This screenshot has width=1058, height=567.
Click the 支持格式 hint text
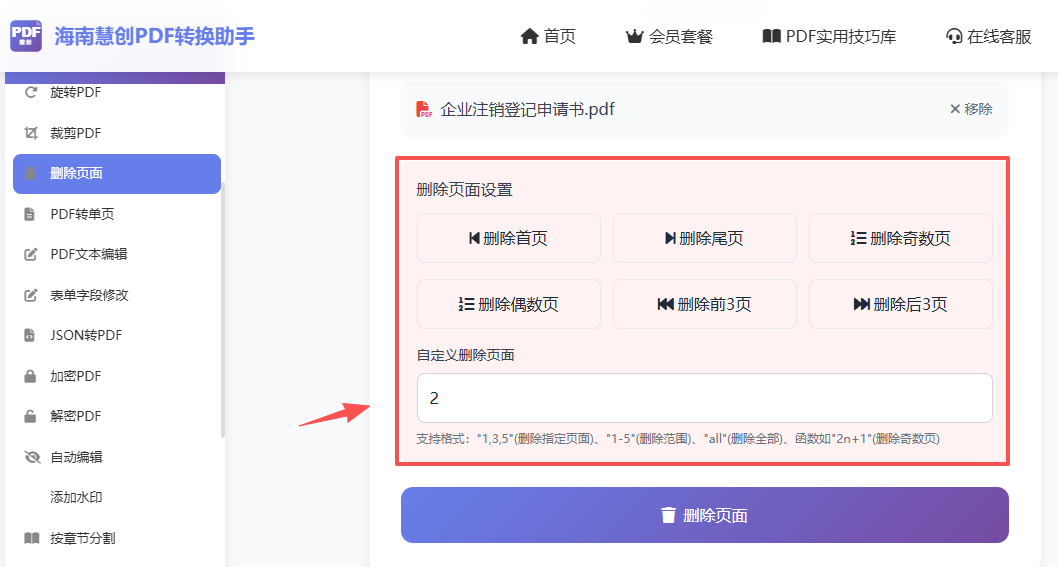[x=677, y=439]
